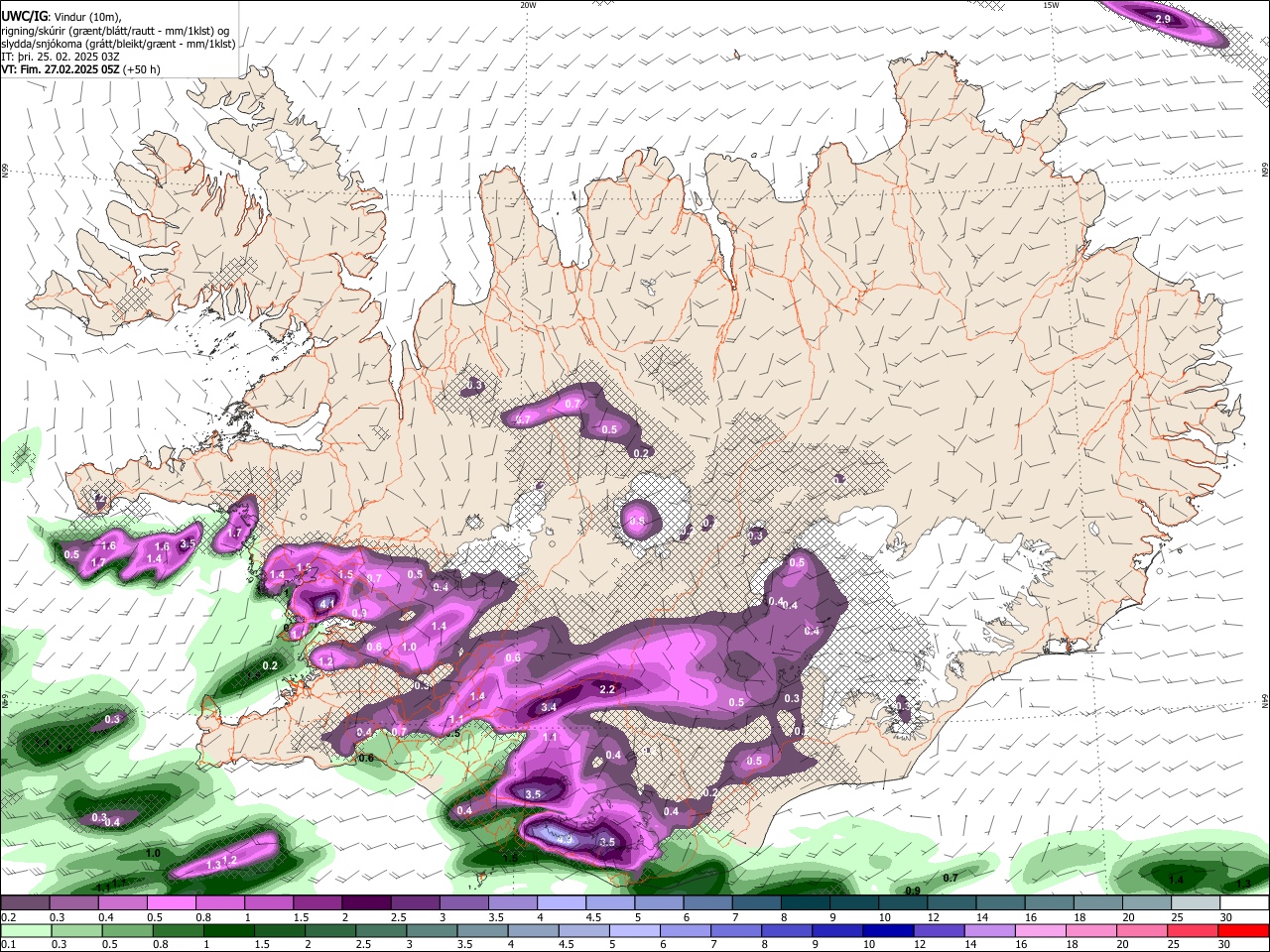This screenshot has height=952, width=1270.
Task: Click the UWC/IG title text
Action: coord(24,16)
